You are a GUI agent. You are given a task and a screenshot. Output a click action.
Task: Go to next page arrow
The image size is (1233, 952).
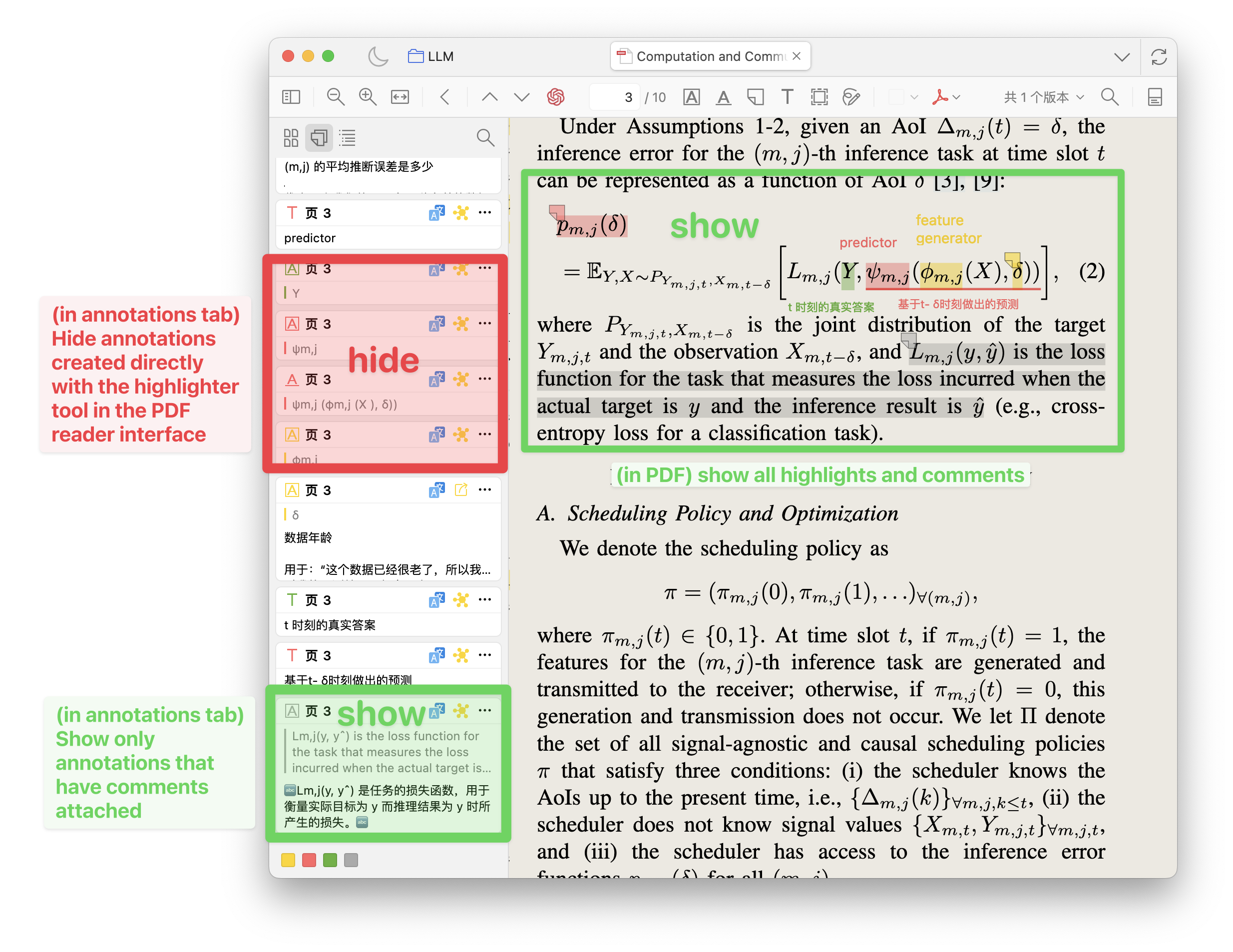coord(522,97)
